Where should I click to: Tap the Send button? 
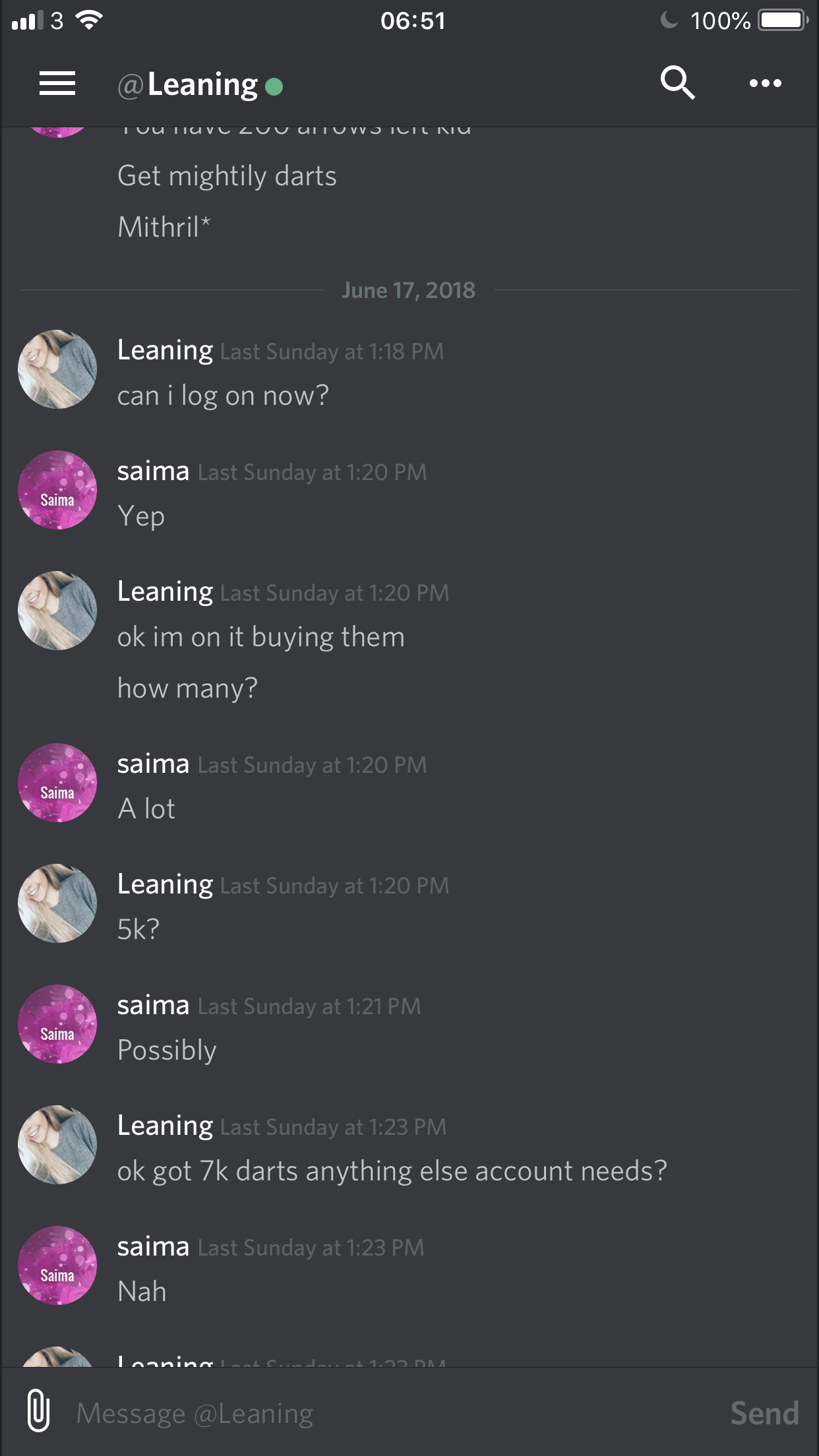click(x=764, y=1413)
